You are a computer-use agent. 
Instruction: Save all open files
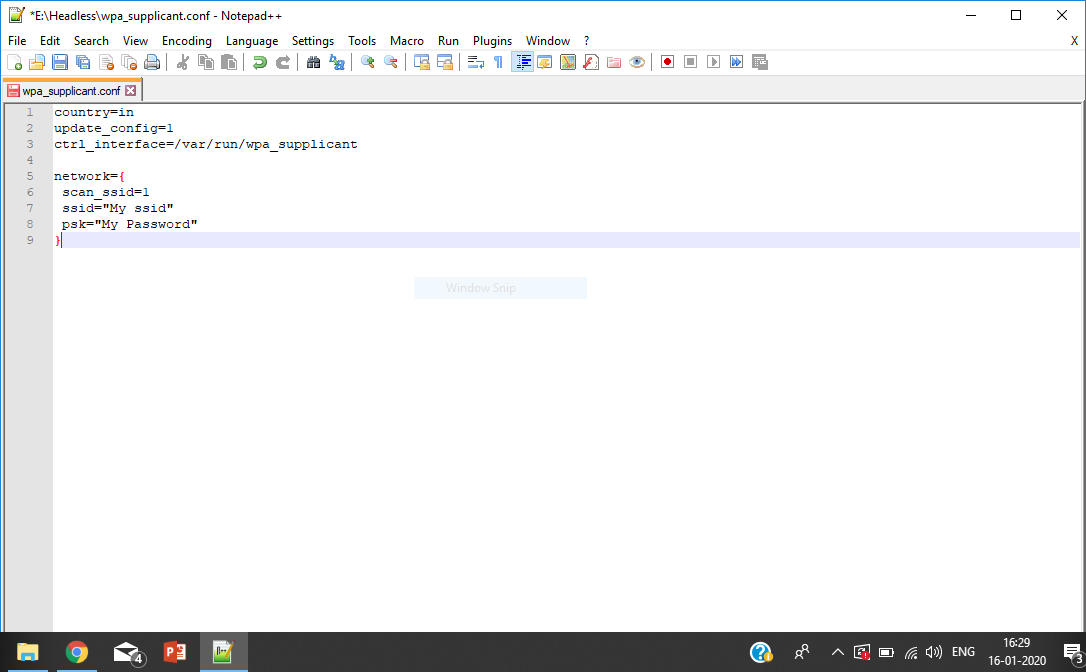tap(82, 61)
